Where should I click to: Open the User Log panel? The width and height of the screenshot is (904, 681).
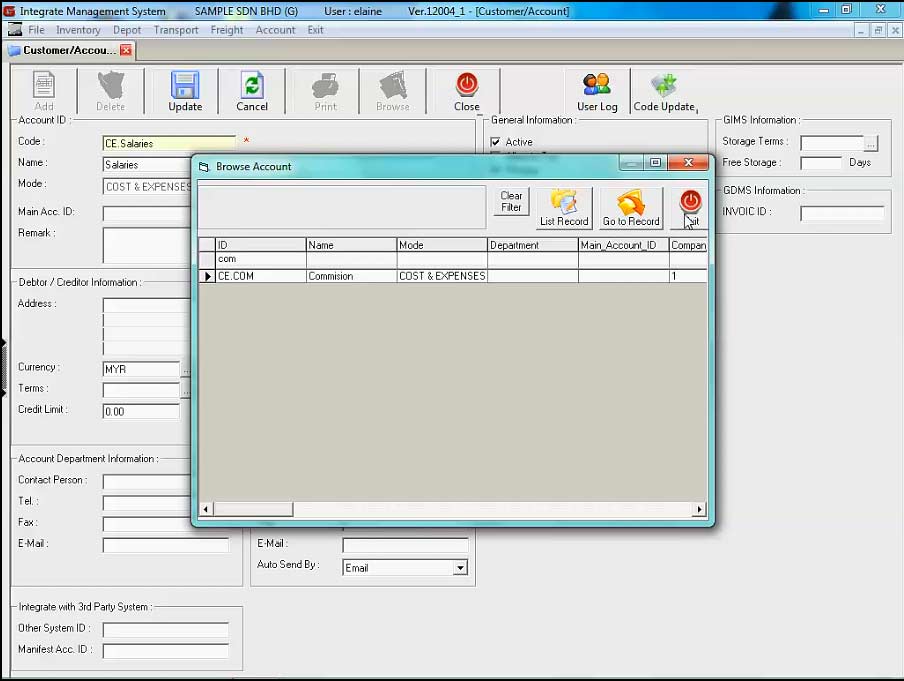coord(597,91)
